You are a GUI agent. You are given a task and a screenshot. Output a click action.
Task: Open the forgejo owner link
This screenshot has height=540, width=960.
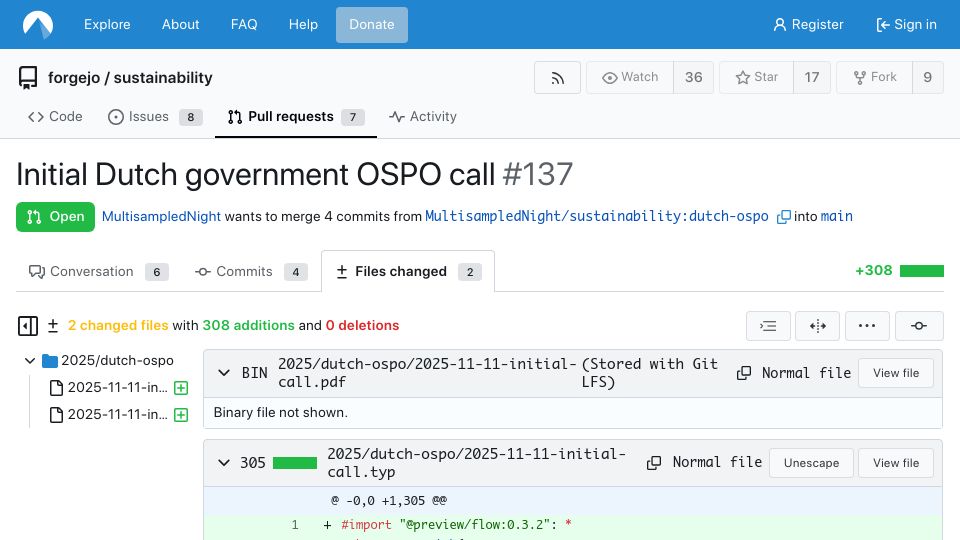pyautogui.click(x=73, y=78)
